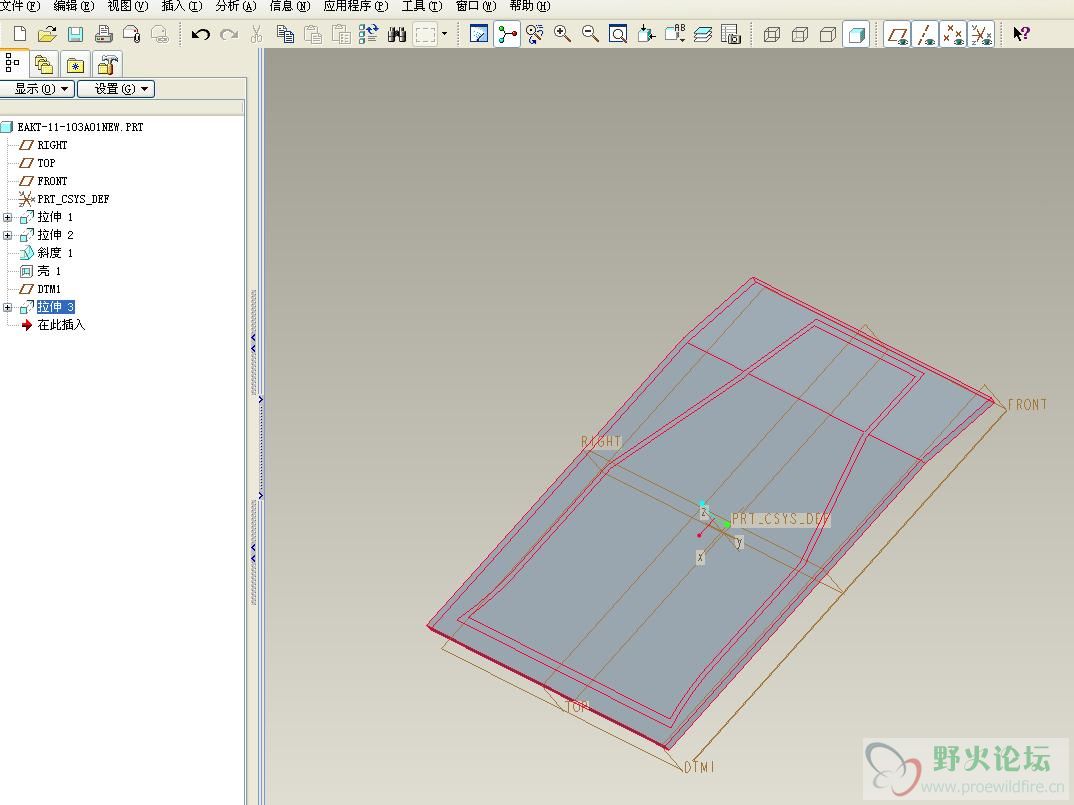Open the saved view list icon

675,34
